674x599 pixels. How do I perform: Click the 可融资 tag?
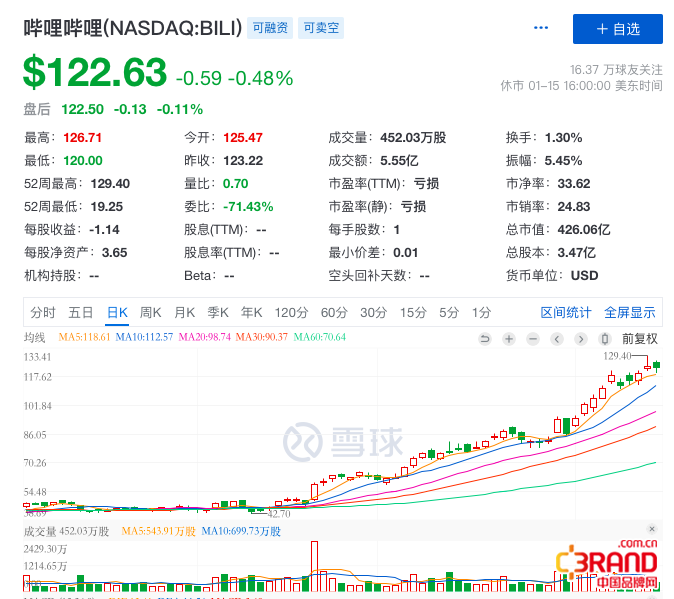tap(271, 28)
